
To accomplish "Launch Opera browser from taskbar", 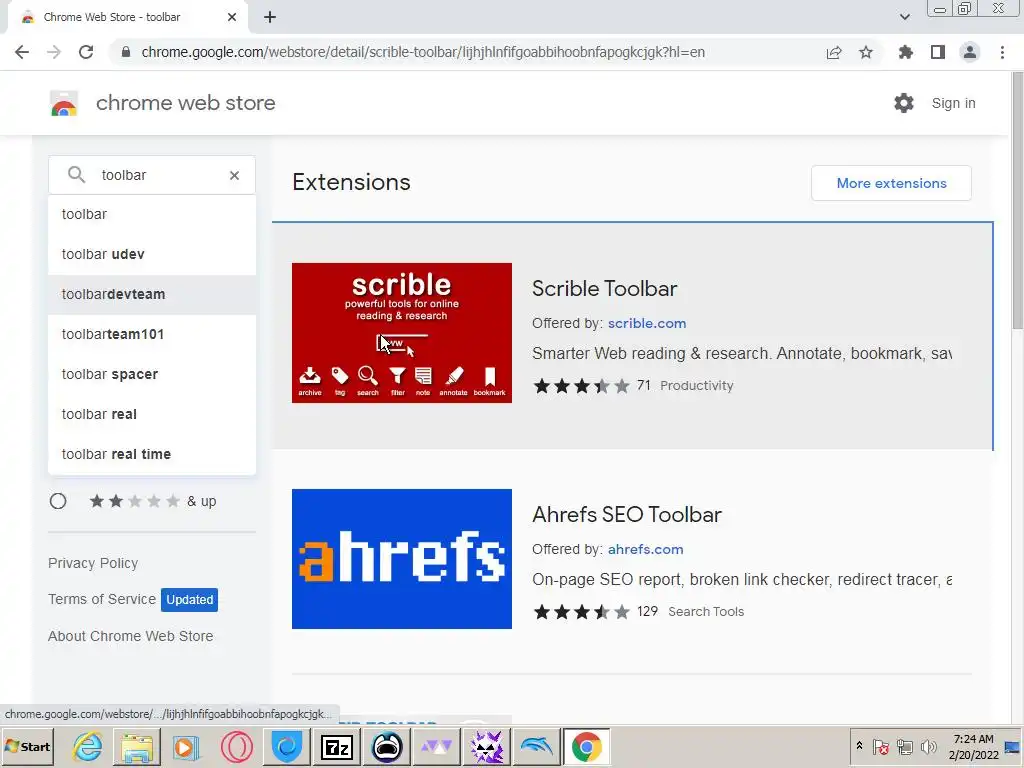I will coord(236,747).
